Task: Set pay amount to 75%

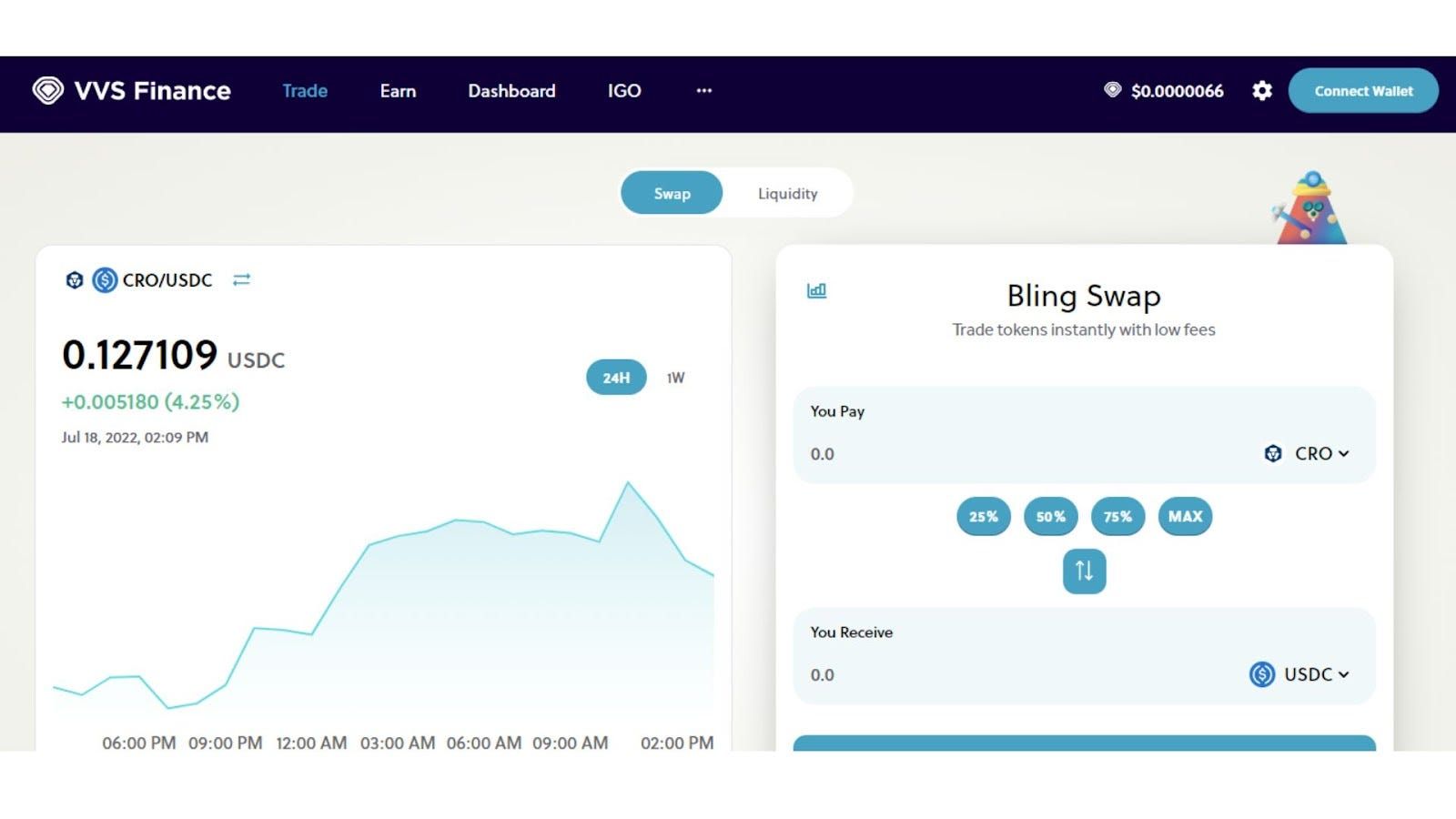Action: click(x=1118, y=516)
